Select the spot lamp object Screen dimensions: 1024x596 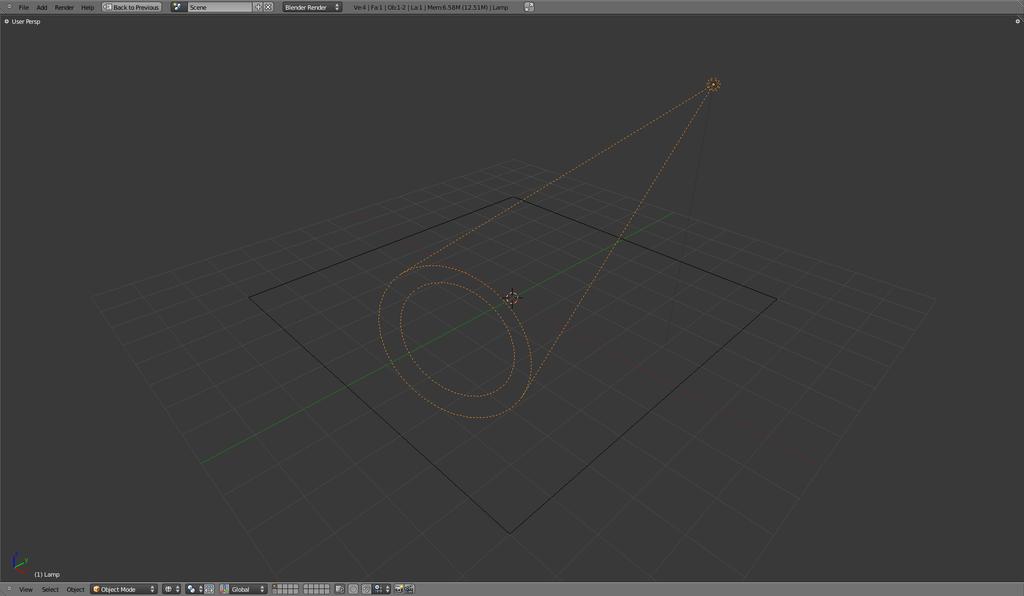[x=713, y=84]
